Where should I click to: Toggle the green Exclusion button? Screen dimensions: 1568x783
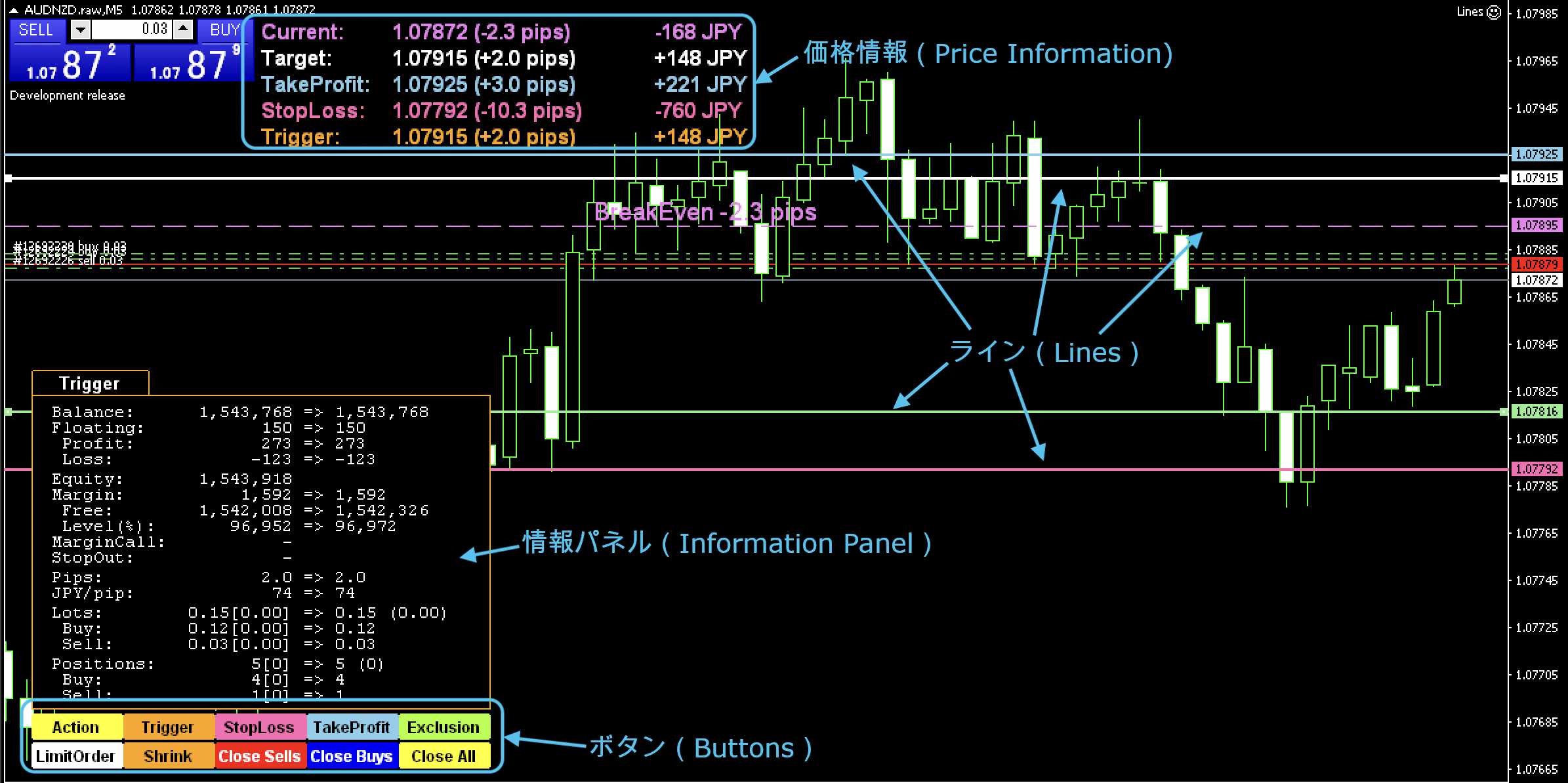(444, 727)
